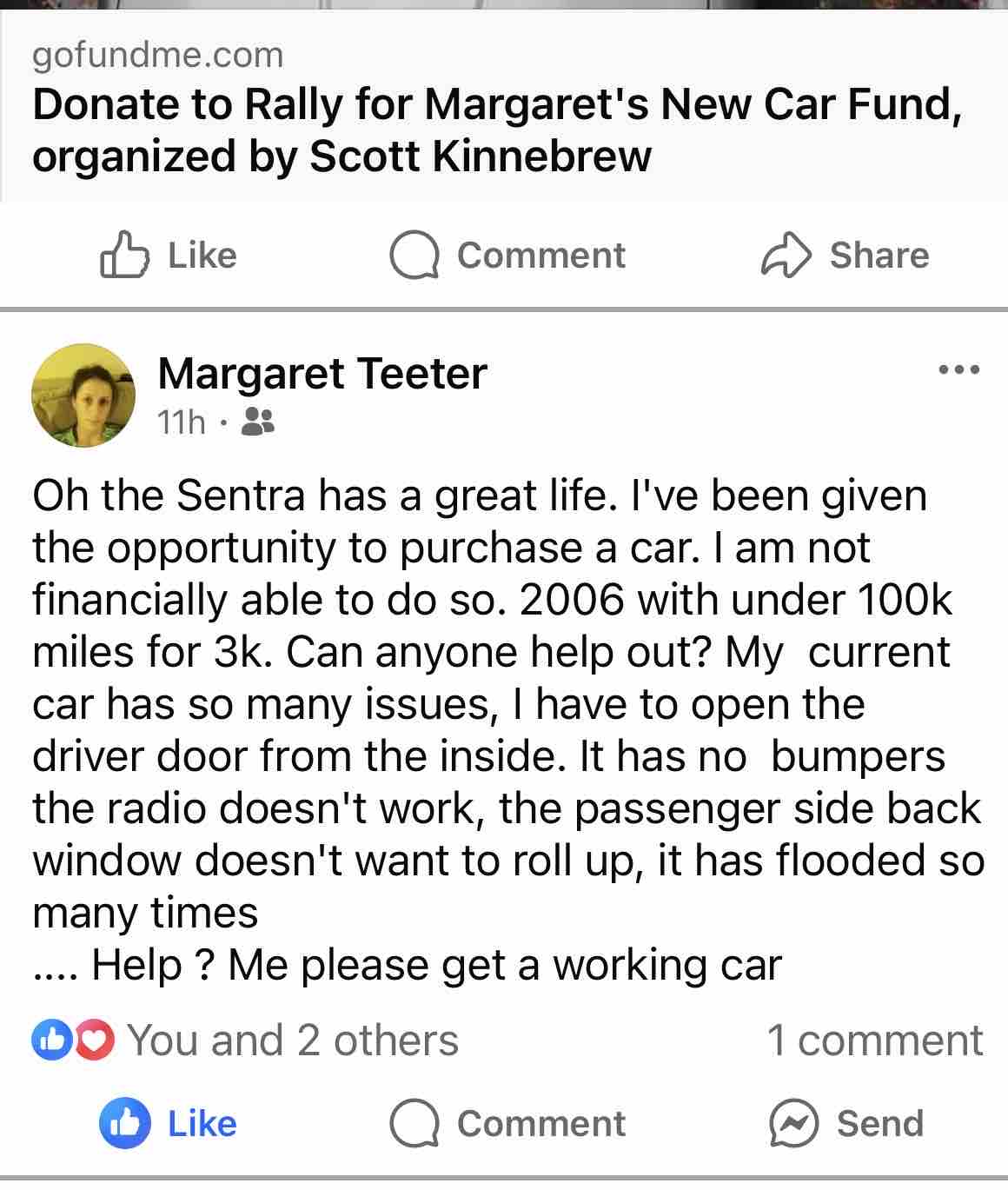View who reacted: You and 2 others

(x=293, y=1040)
